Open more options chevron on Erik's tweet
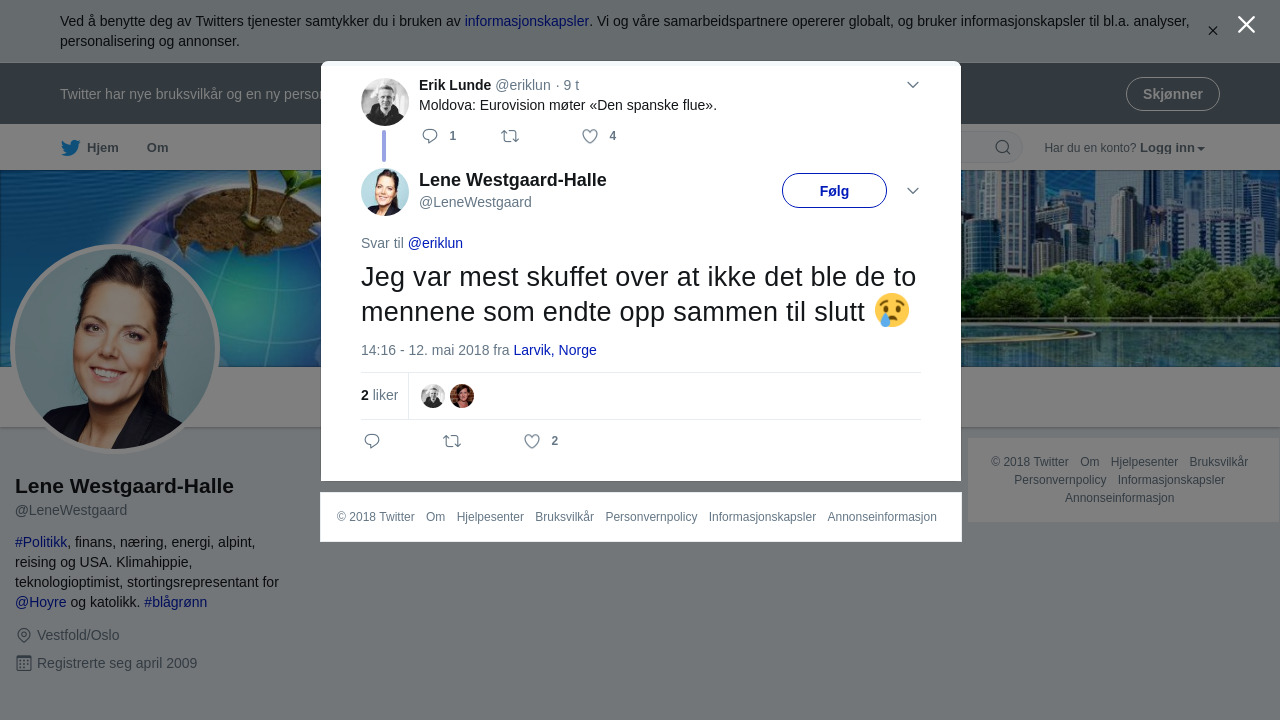This screenshot has width=1280, height=720. [913, 85]
